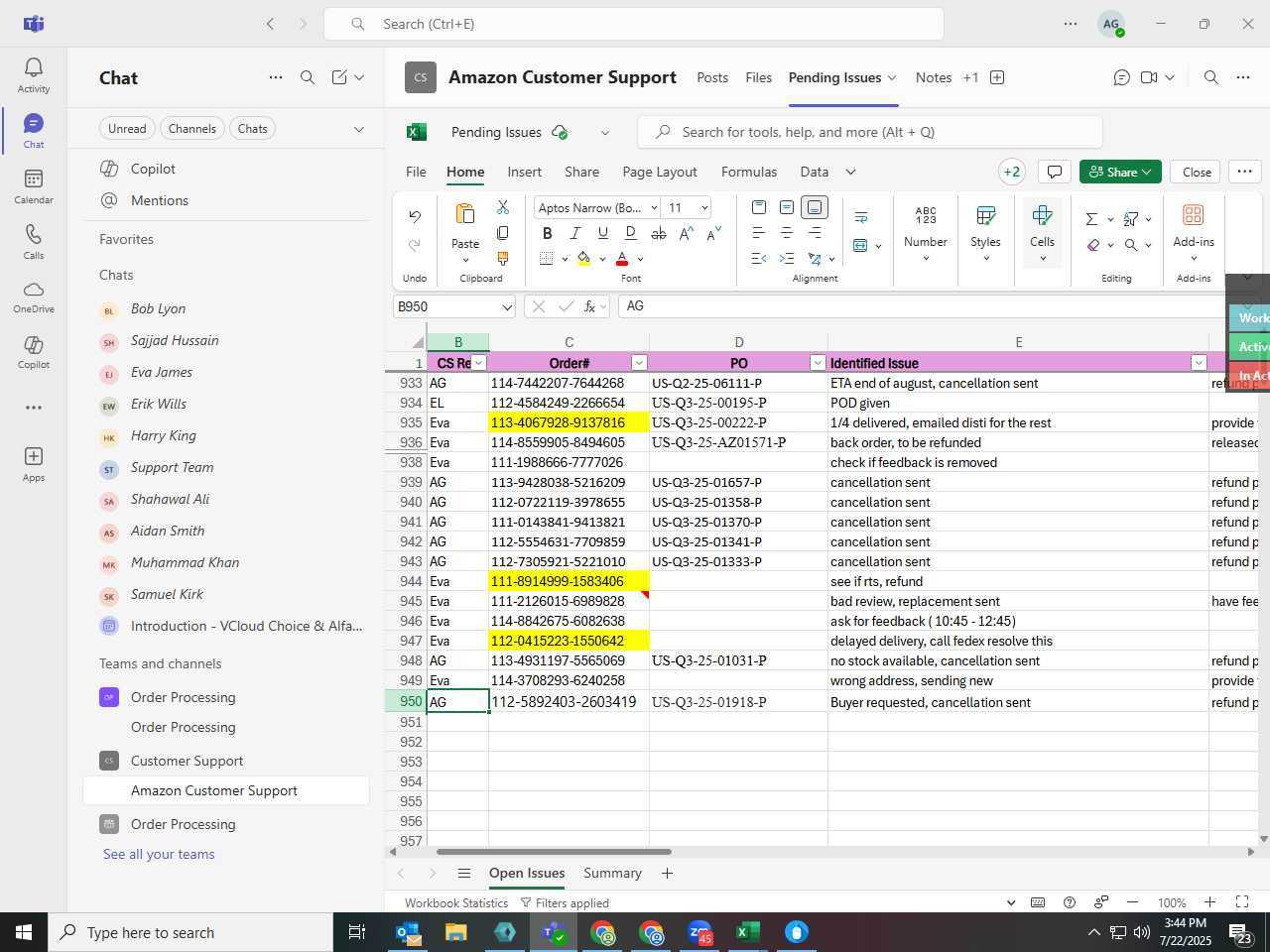The width and height of the screenshot is (1270, 952).
Task: Click the green Share button
Action: [x=1120, y=172]
